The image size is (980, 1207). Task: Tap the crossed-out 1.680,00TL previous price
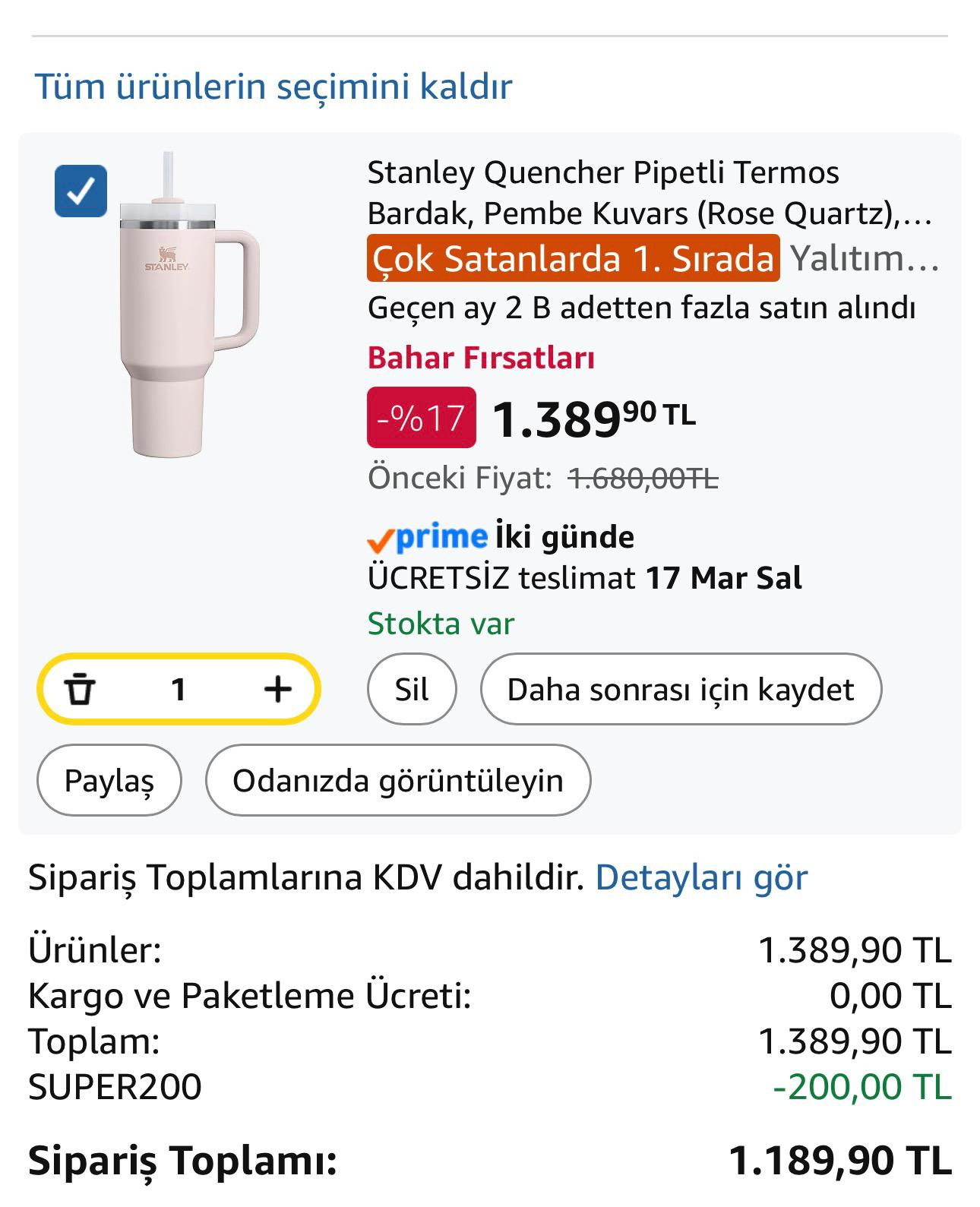[643, 479]
